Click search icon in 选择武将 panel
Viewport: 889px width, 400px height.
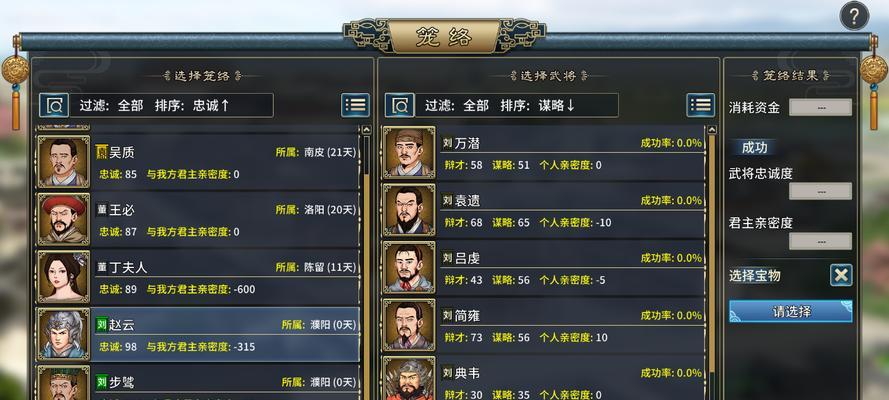[x=400, y=105]
